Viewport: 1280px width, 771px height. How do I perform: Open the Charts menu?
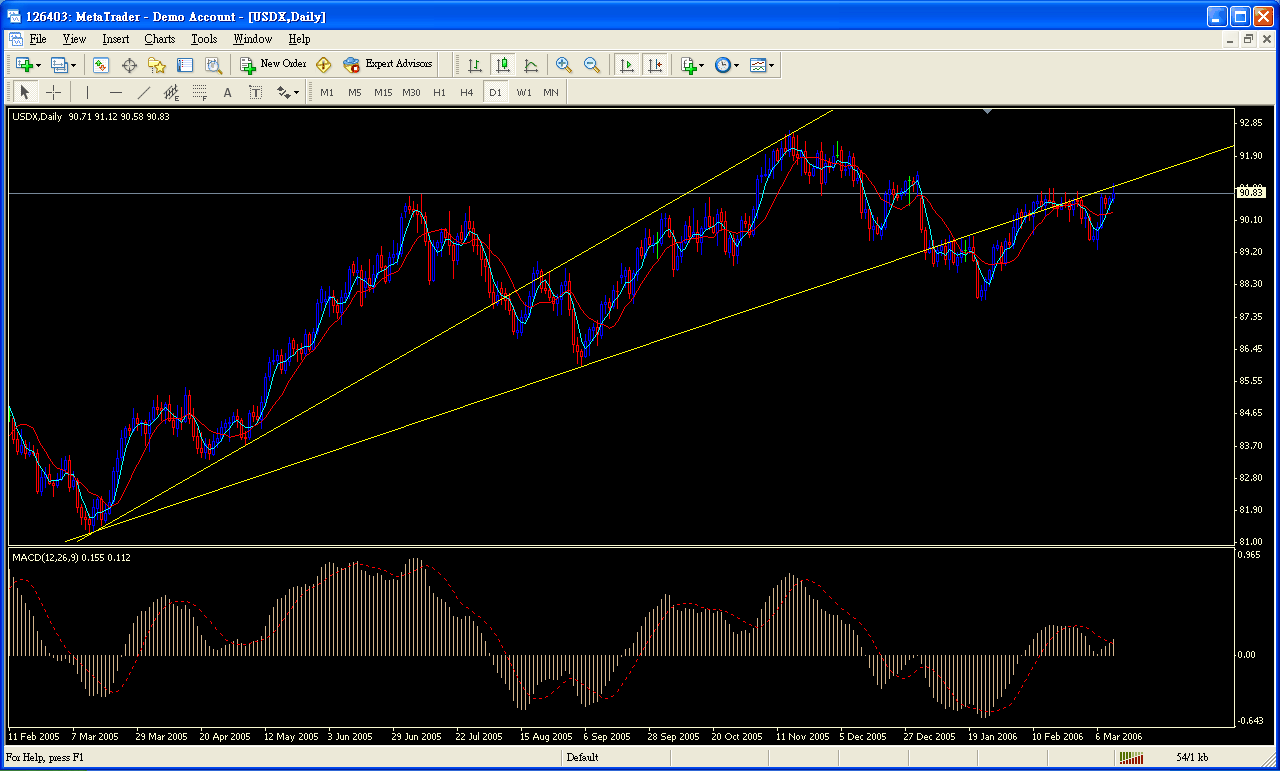pos(160,39)
